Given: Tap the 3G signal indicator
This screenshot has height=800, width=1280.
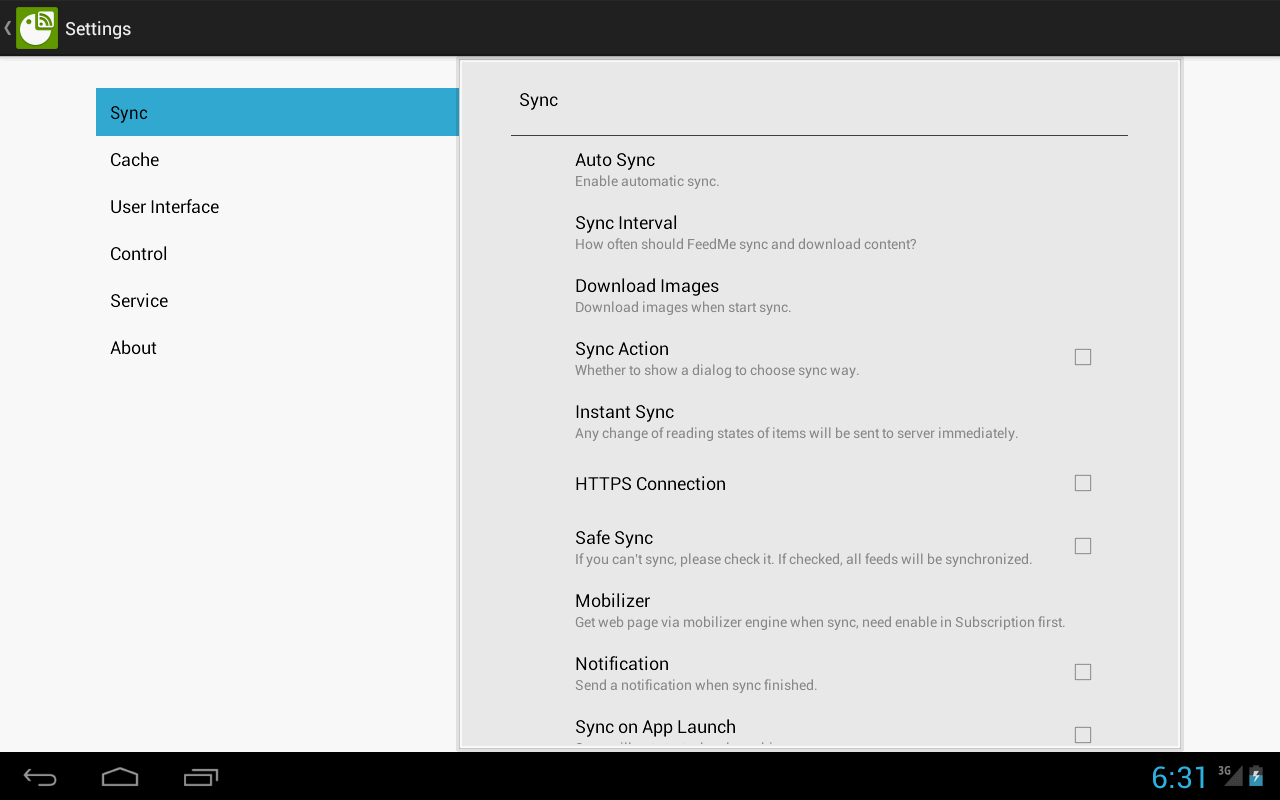Looking at the screenshot, I should coord(1229,775).
